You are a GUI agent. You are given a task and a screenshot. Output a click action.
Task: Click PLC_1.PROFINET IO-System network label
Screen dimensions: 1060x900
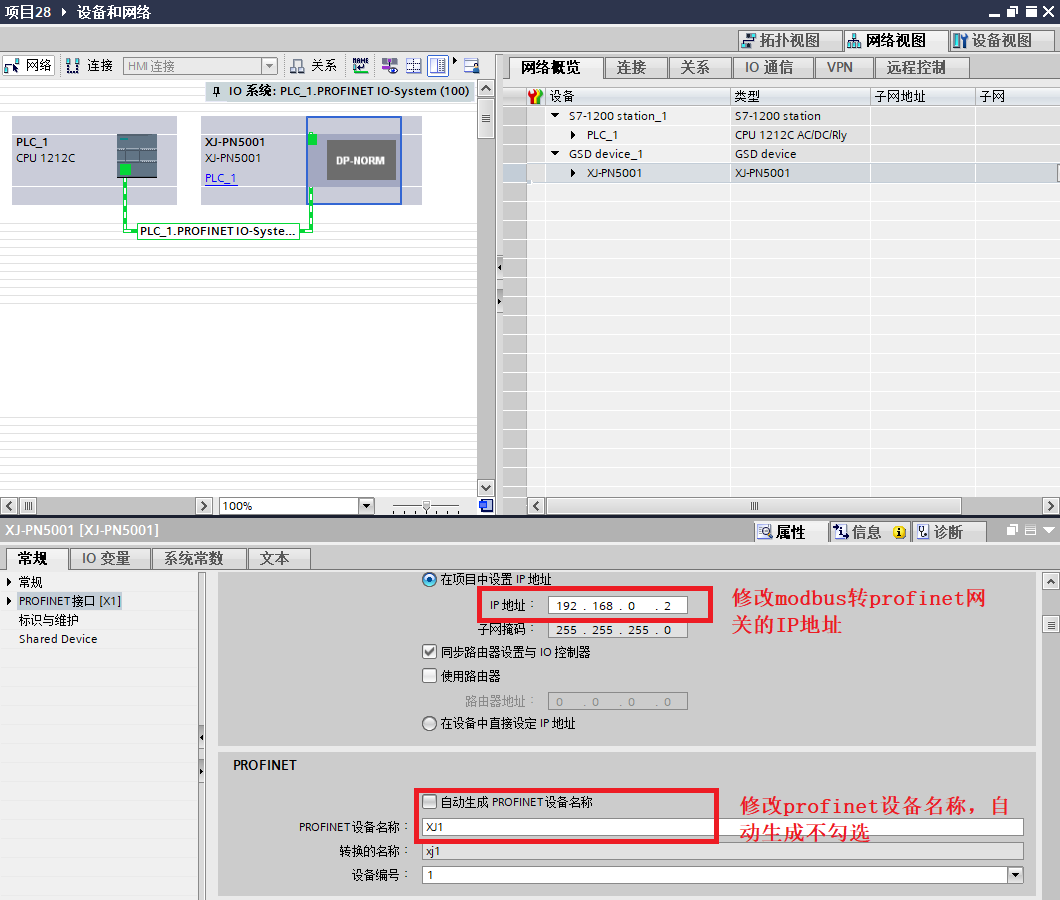pos(218,231)
